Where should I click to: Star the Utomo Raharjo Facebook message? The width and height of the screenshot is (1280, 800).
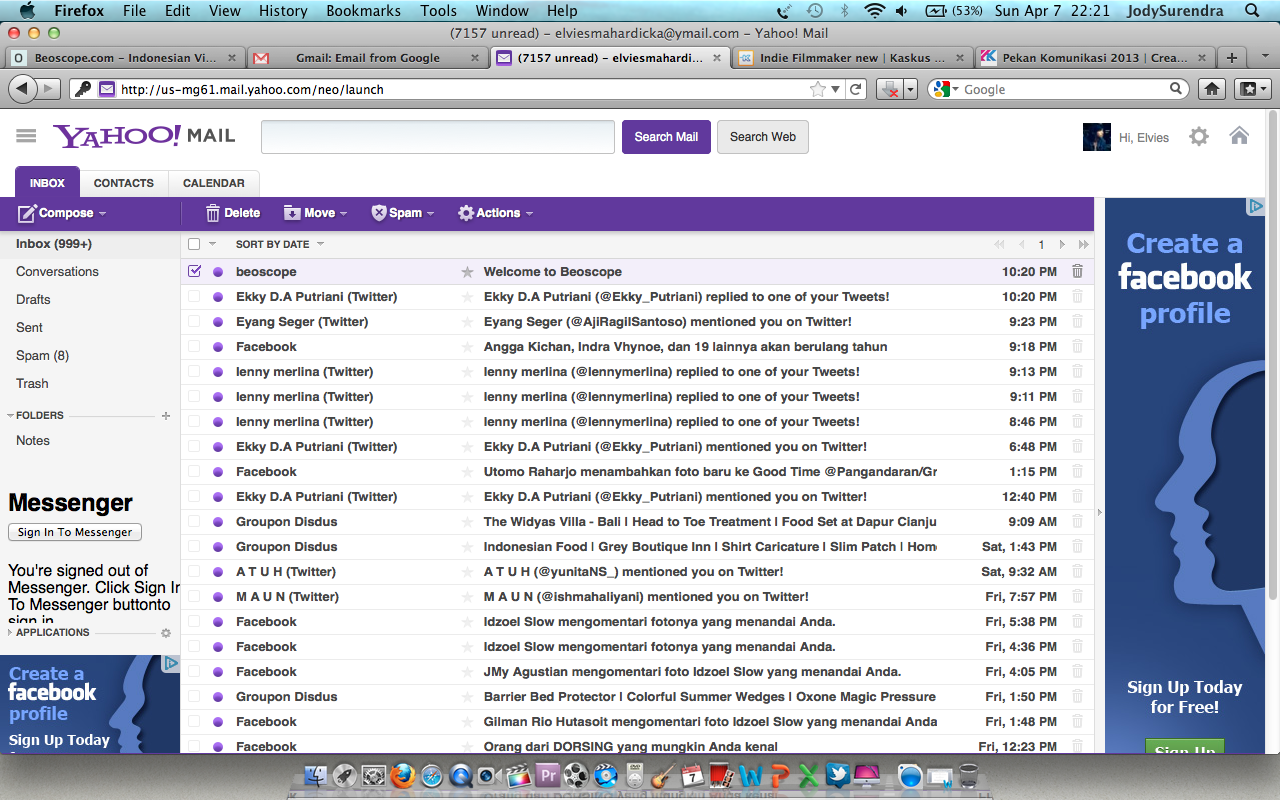click(466, 472)
